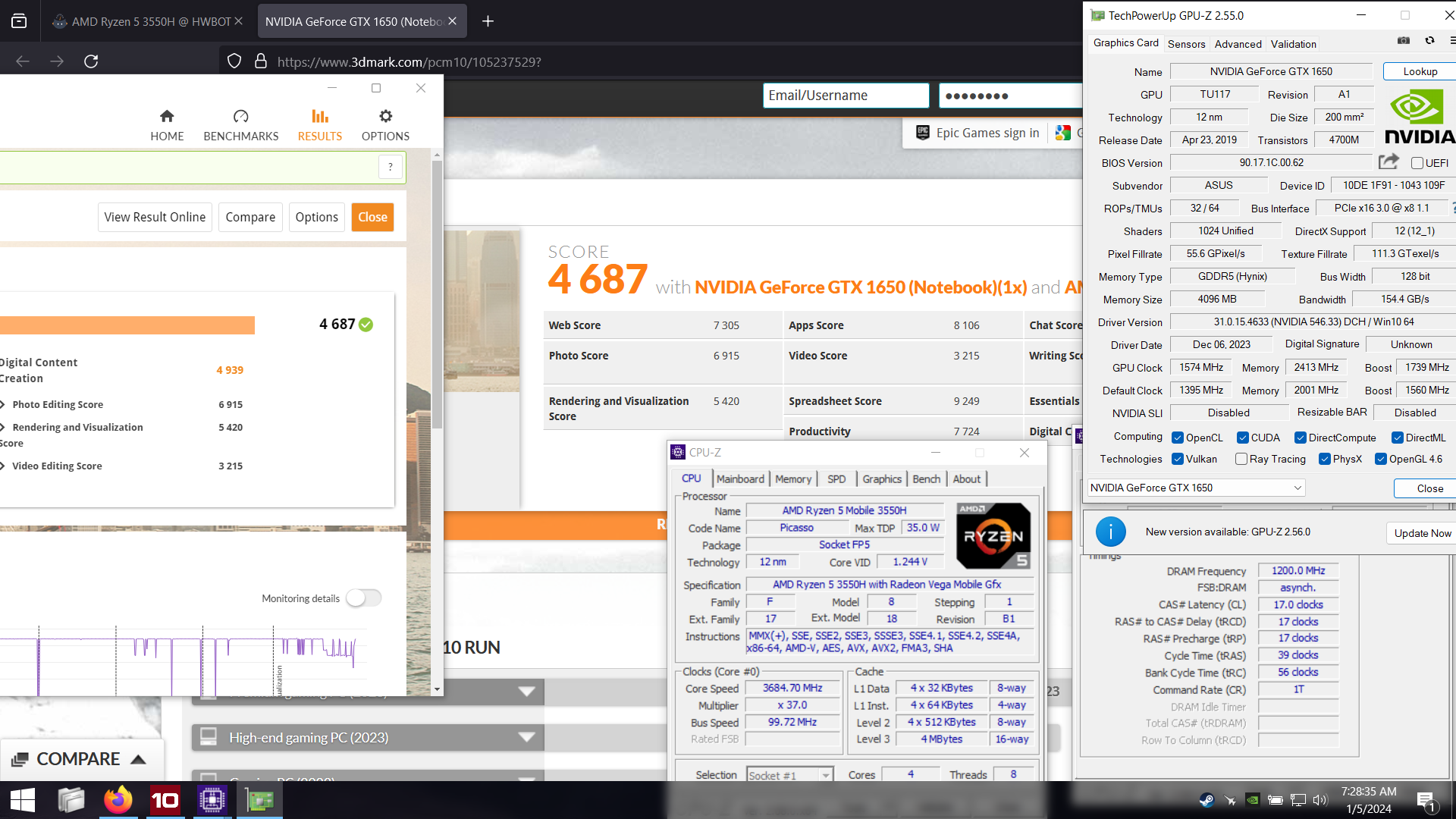This screenshot has width=1456, height=819.
Task: Go back in browser history
Action: [x=23, y=61]
